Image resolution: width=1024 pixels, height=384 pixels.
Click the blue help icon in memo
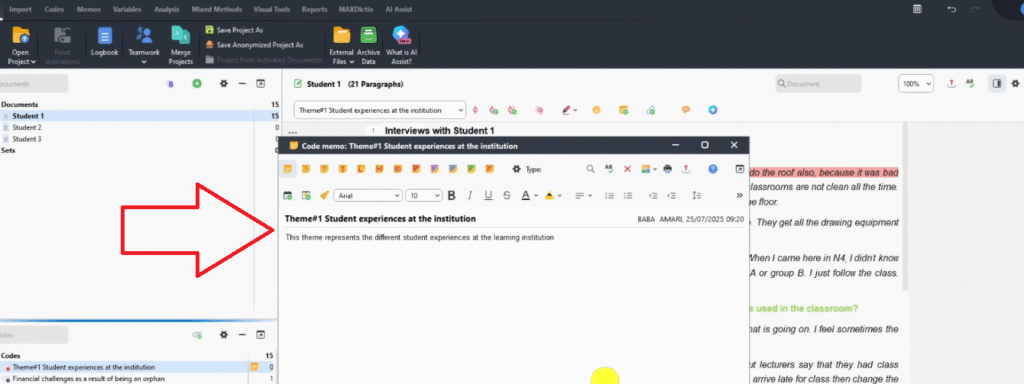pyautogui.click(x=713, y=169)
